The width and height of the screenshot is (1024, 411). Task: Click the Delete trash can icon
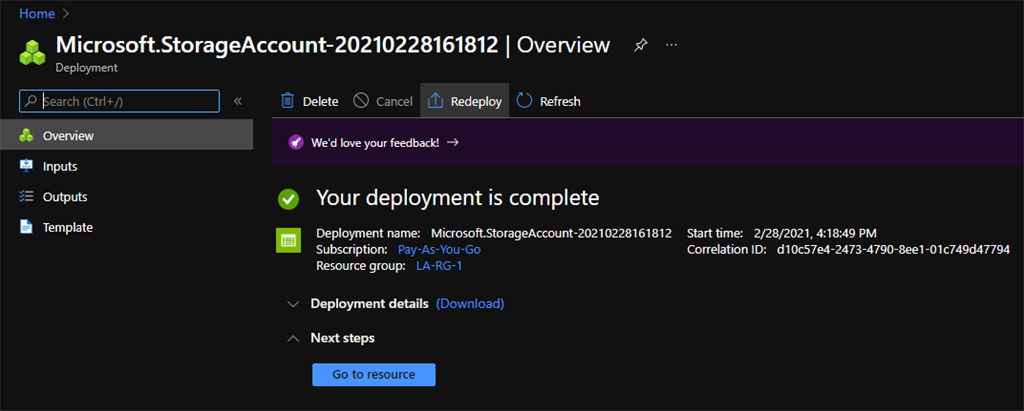click(288, 101)
